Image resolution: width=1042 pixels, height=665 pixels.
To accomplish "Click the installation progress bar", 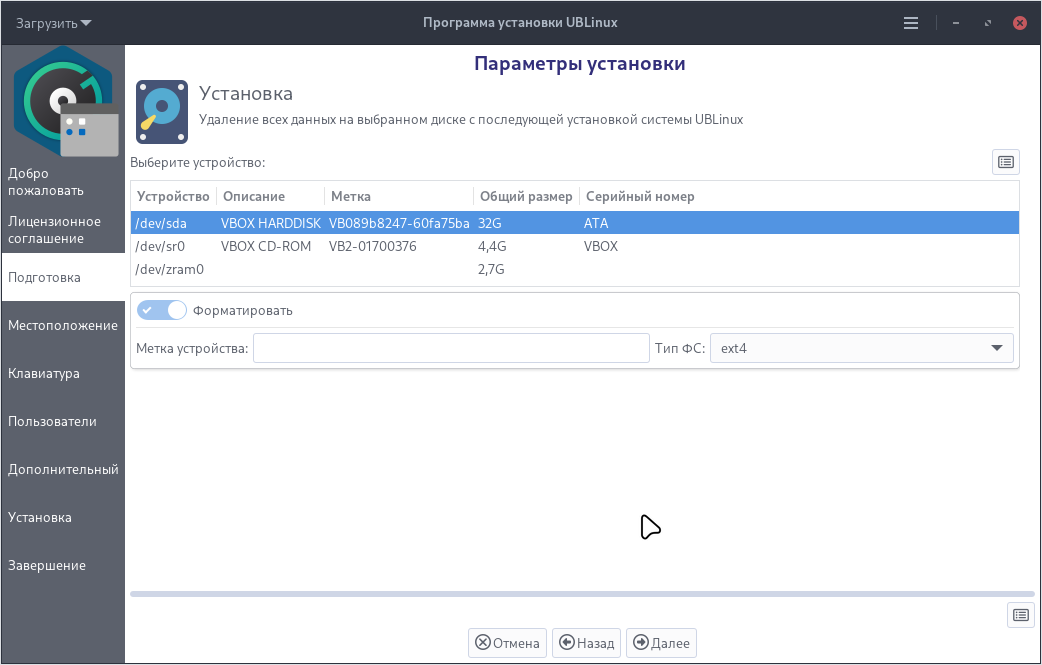I will point(582,594).
